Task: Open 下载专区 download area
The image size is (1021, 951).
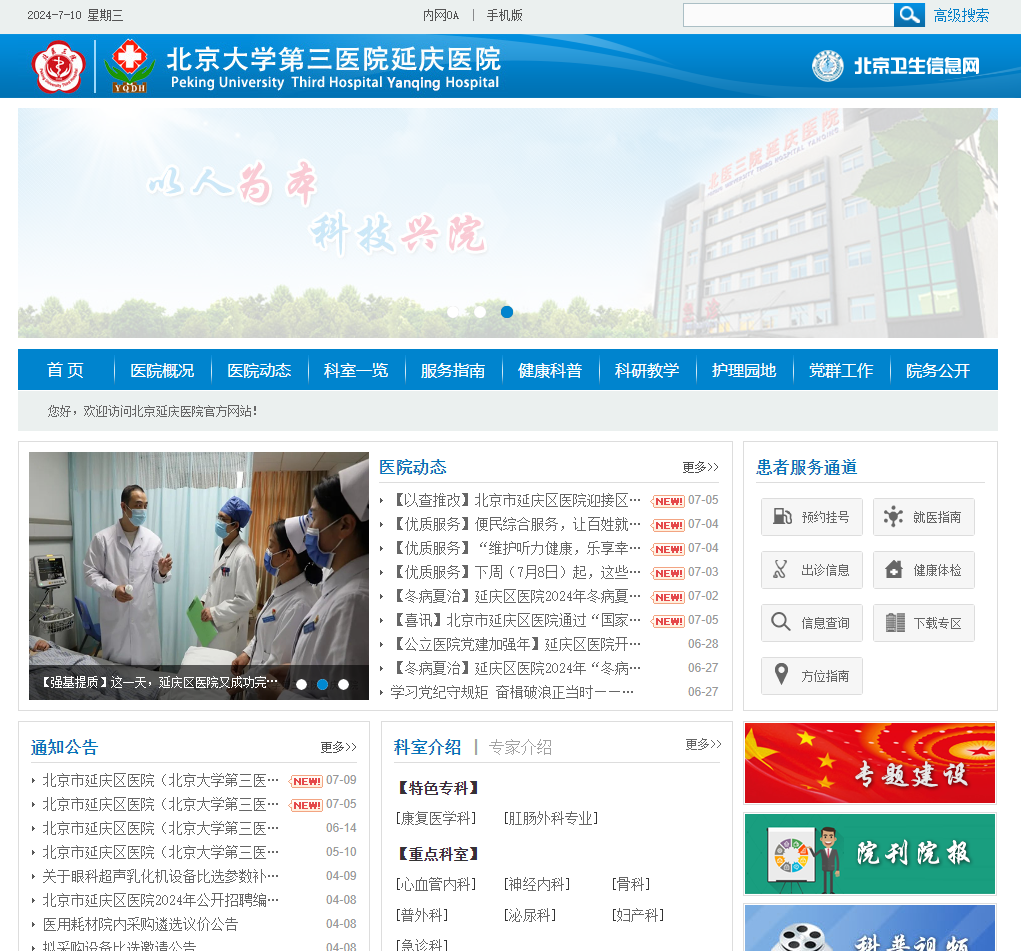Action: (x=923, y=623)
